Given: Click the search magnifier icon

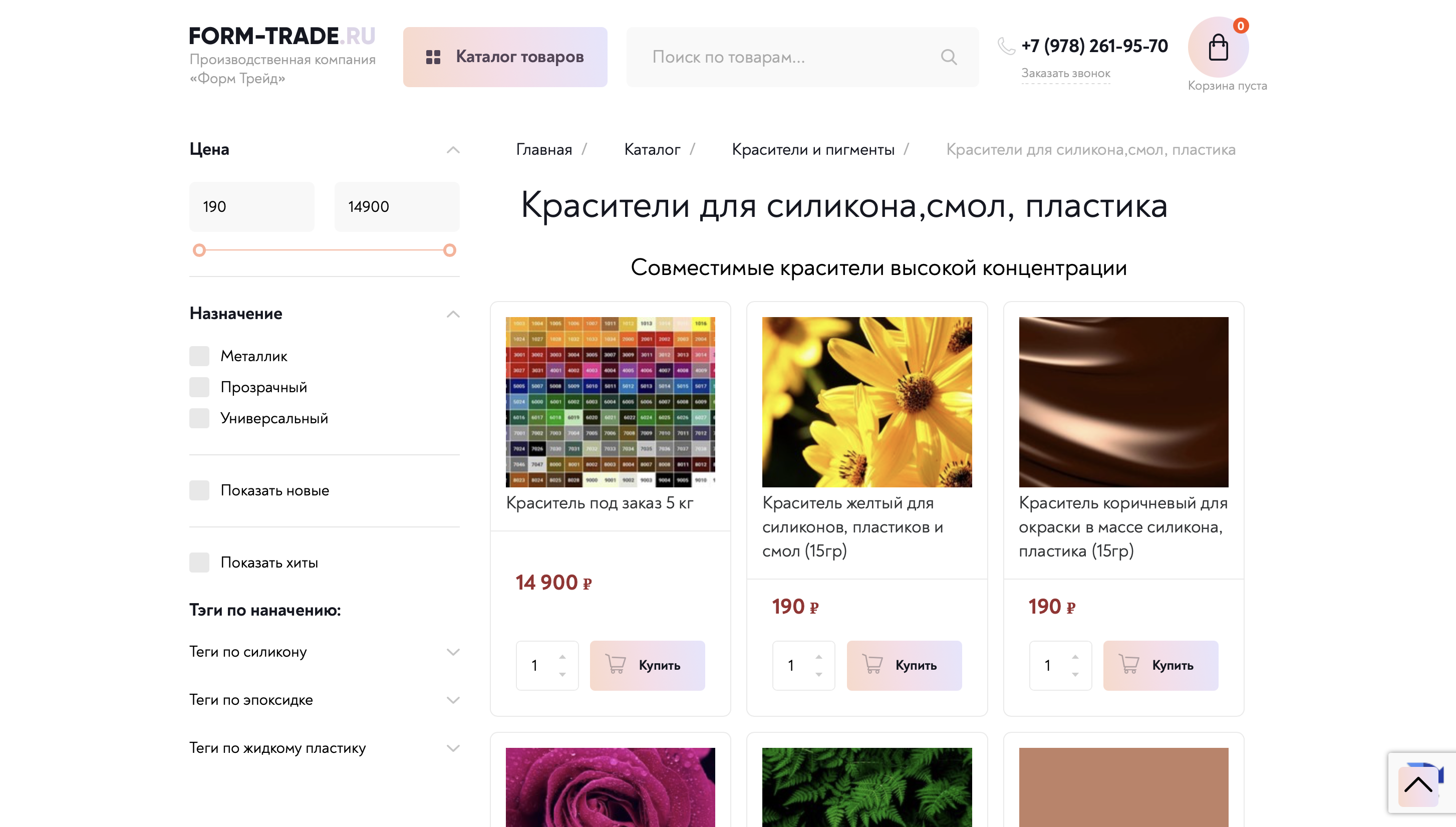Looking at the screenshot, I should pyautogui.click(x=949, y=57).
